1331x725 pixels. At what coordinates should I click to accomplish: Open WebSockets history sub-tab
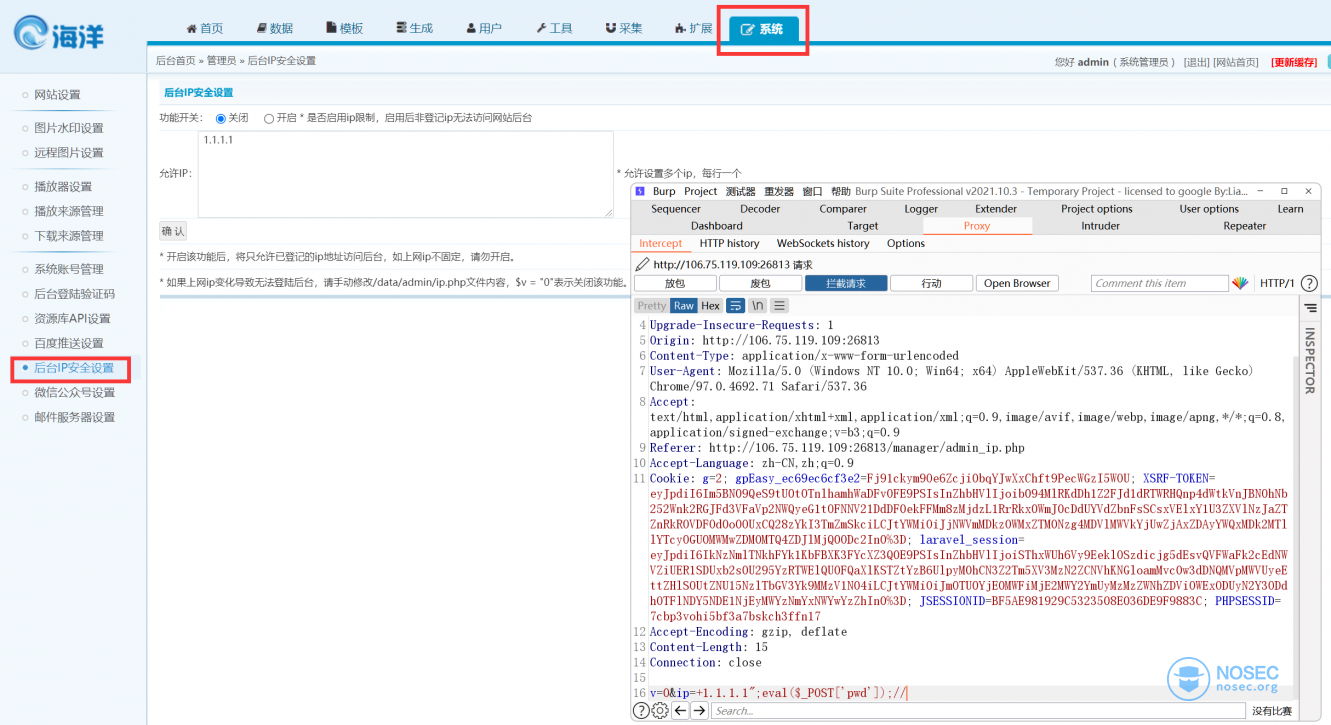click(x=823, y=243)
